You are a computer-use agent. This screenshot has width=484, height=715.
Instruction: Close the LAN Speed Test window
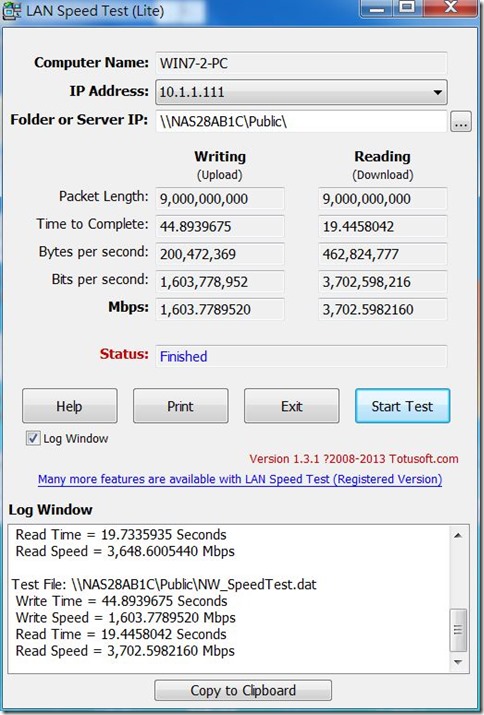point(451,8)
